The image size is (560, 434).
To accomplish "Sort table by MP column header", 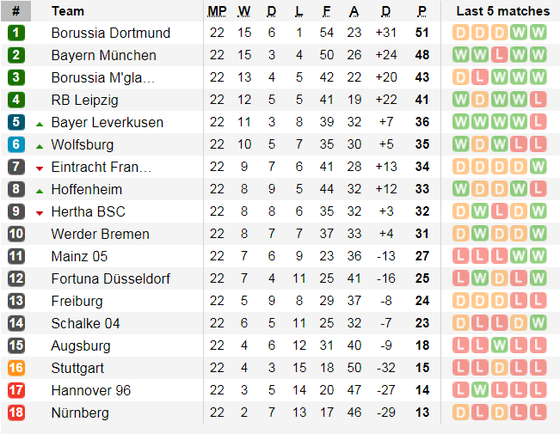I will pyautogui.click(x=217, y=11).
